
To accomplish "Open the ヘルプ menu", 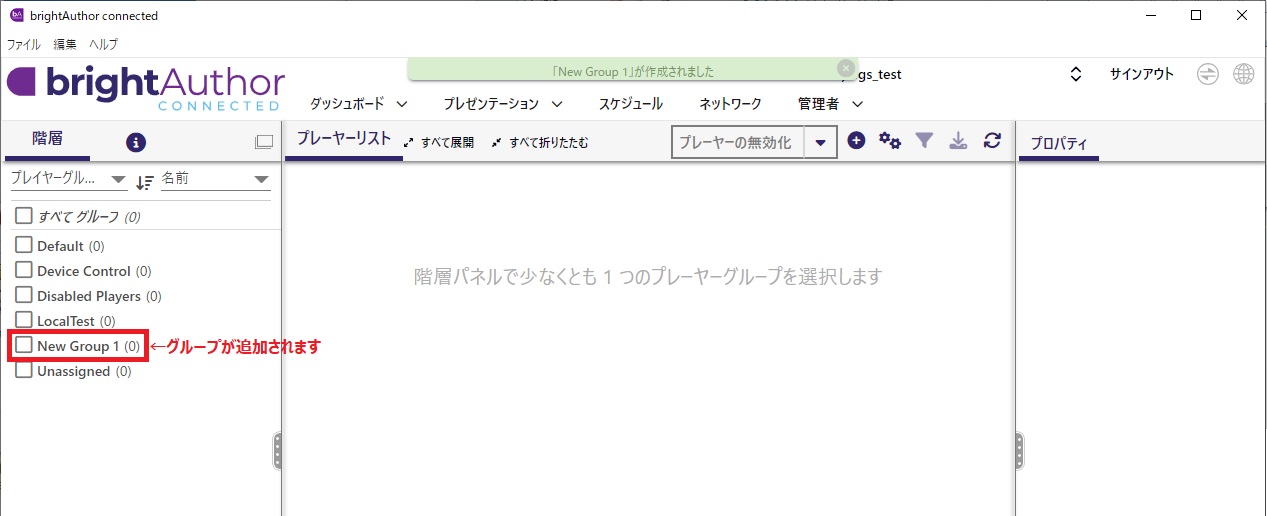I will (x=103, y=44).
